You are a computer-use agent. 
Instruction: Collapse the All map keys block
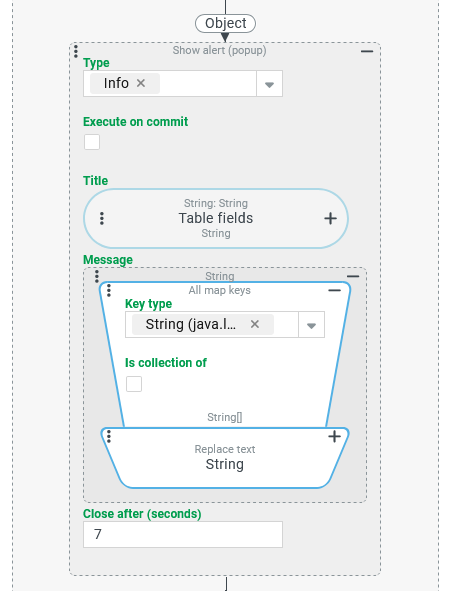(334, 290)
